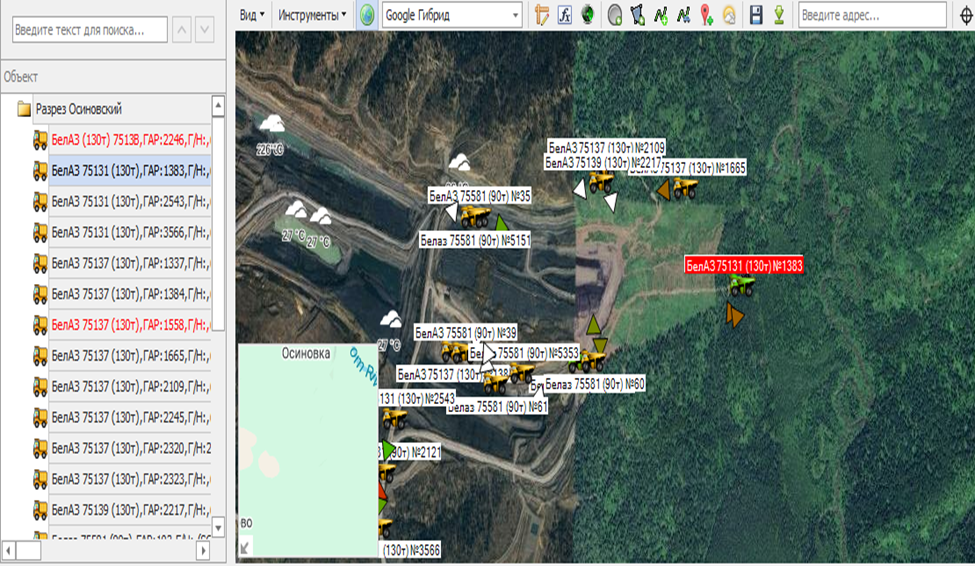975x566 pixels.
Task: Click the object list vertical scrollbar down arrow
Action: 218,526
